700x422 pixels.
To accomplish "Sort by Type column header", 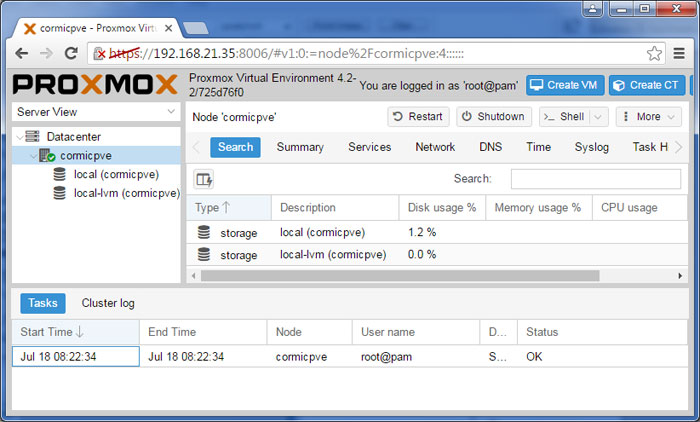I will tap(229, 208).
